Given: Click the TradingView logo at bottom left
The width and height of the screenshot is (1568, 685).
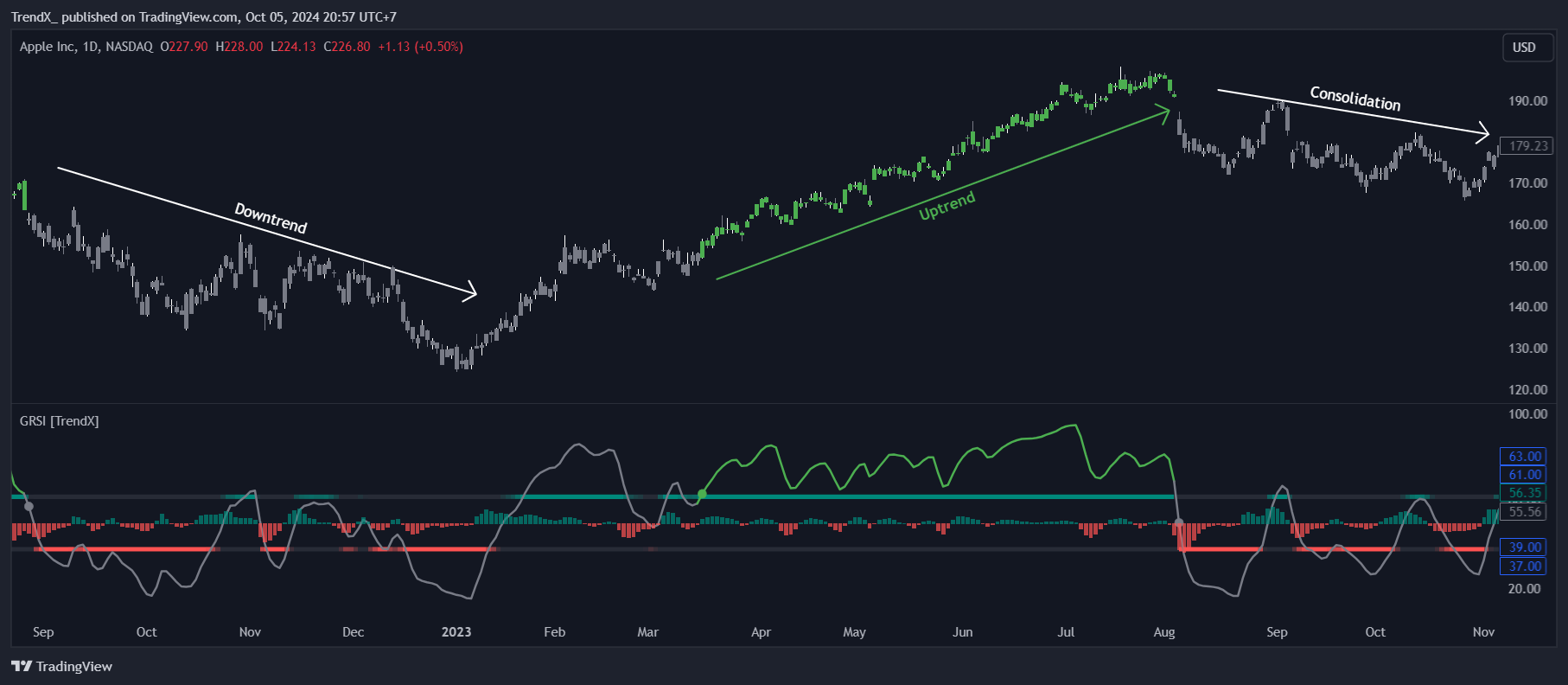Looking at the screenshot, I should [x=61, y=666].
